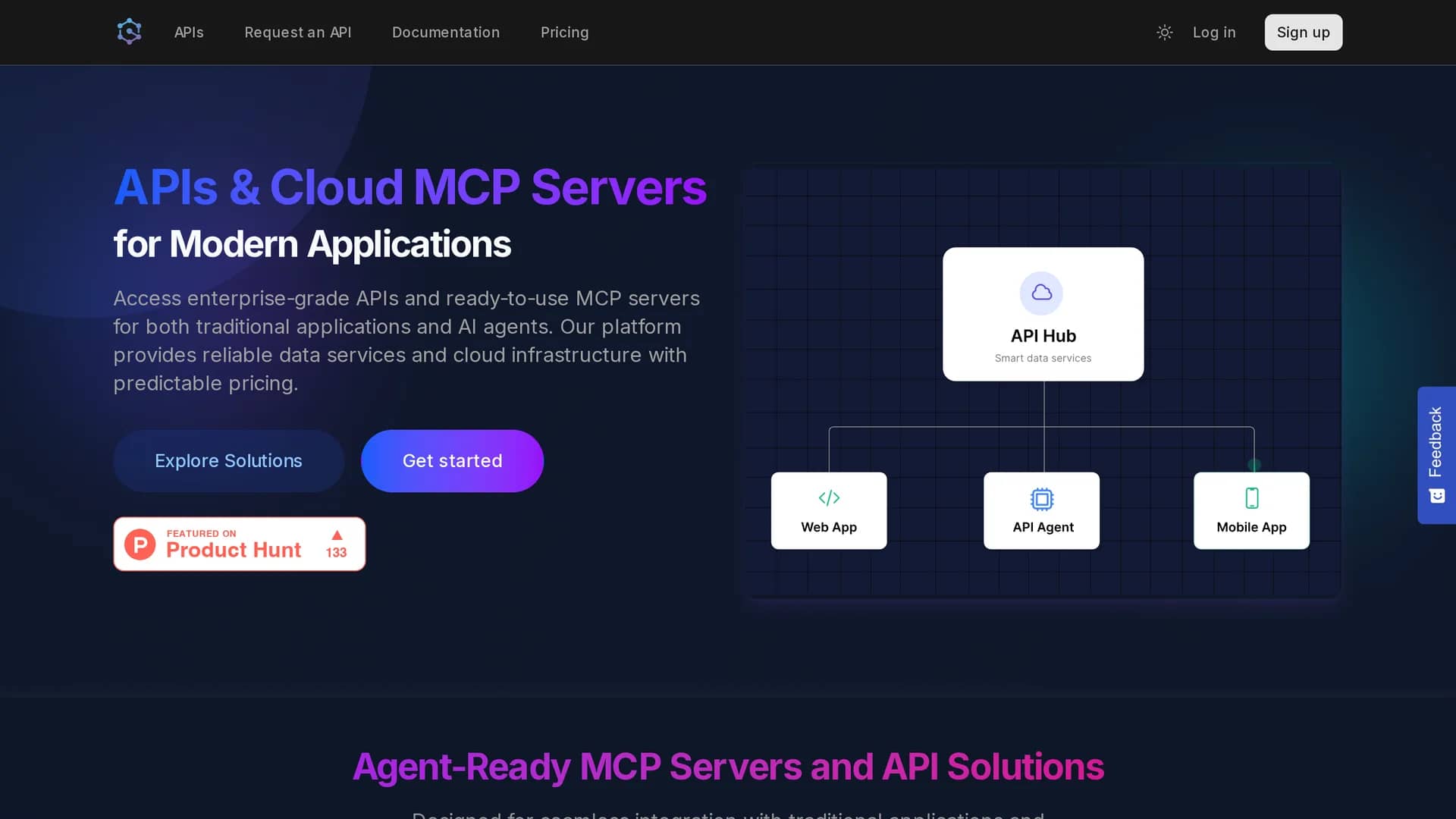Click the Product Hunt upvote triangle
The height and width of the screenshot is (819, 1456).
point(337,535)
